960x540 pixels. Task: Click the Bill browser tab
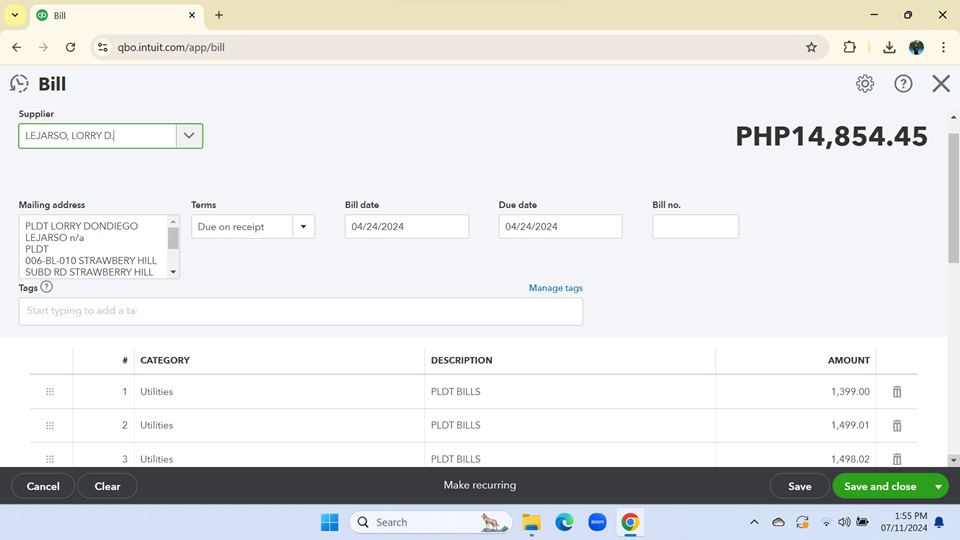pyautogui.click(x=116, y=15)
